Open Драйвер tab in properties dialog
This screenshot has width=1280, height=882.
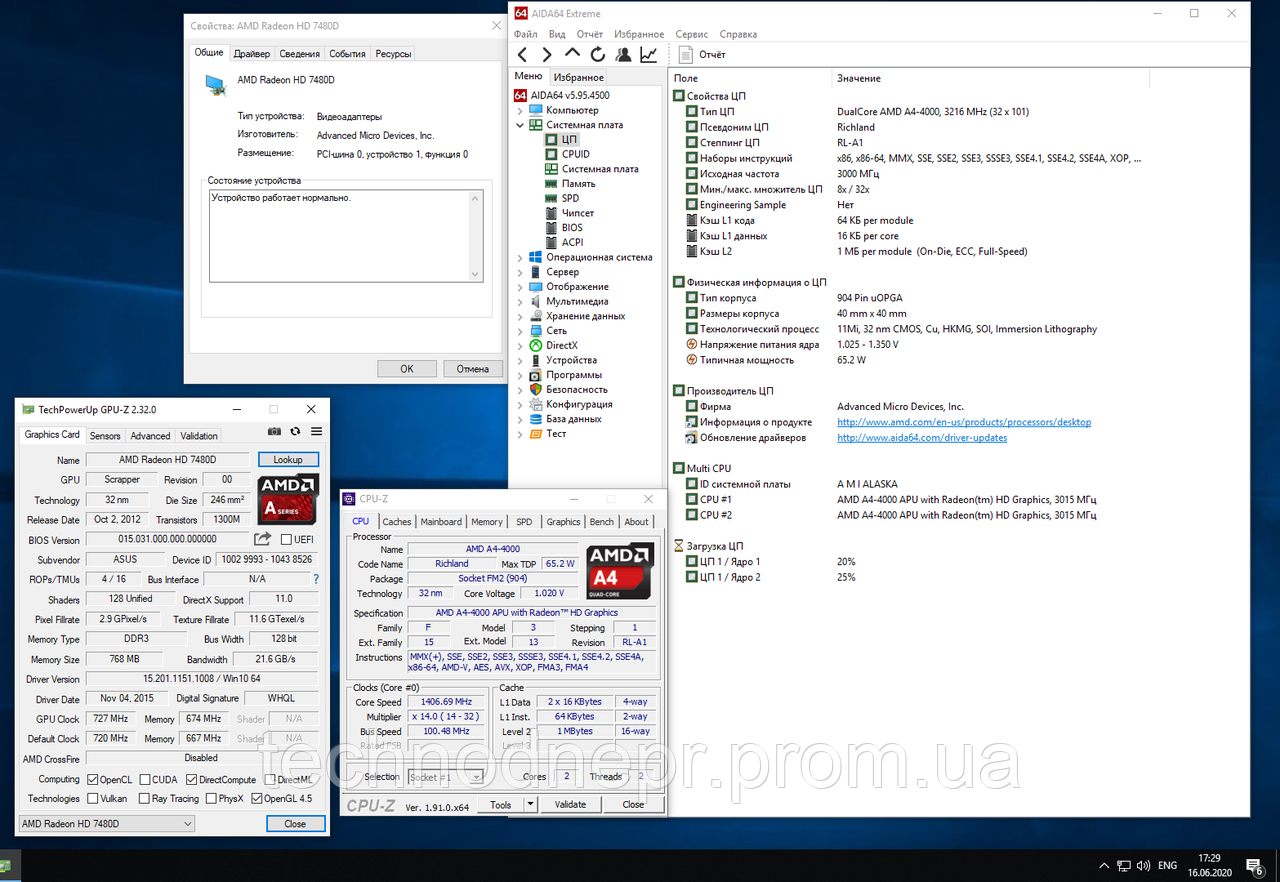coord(251,54)
